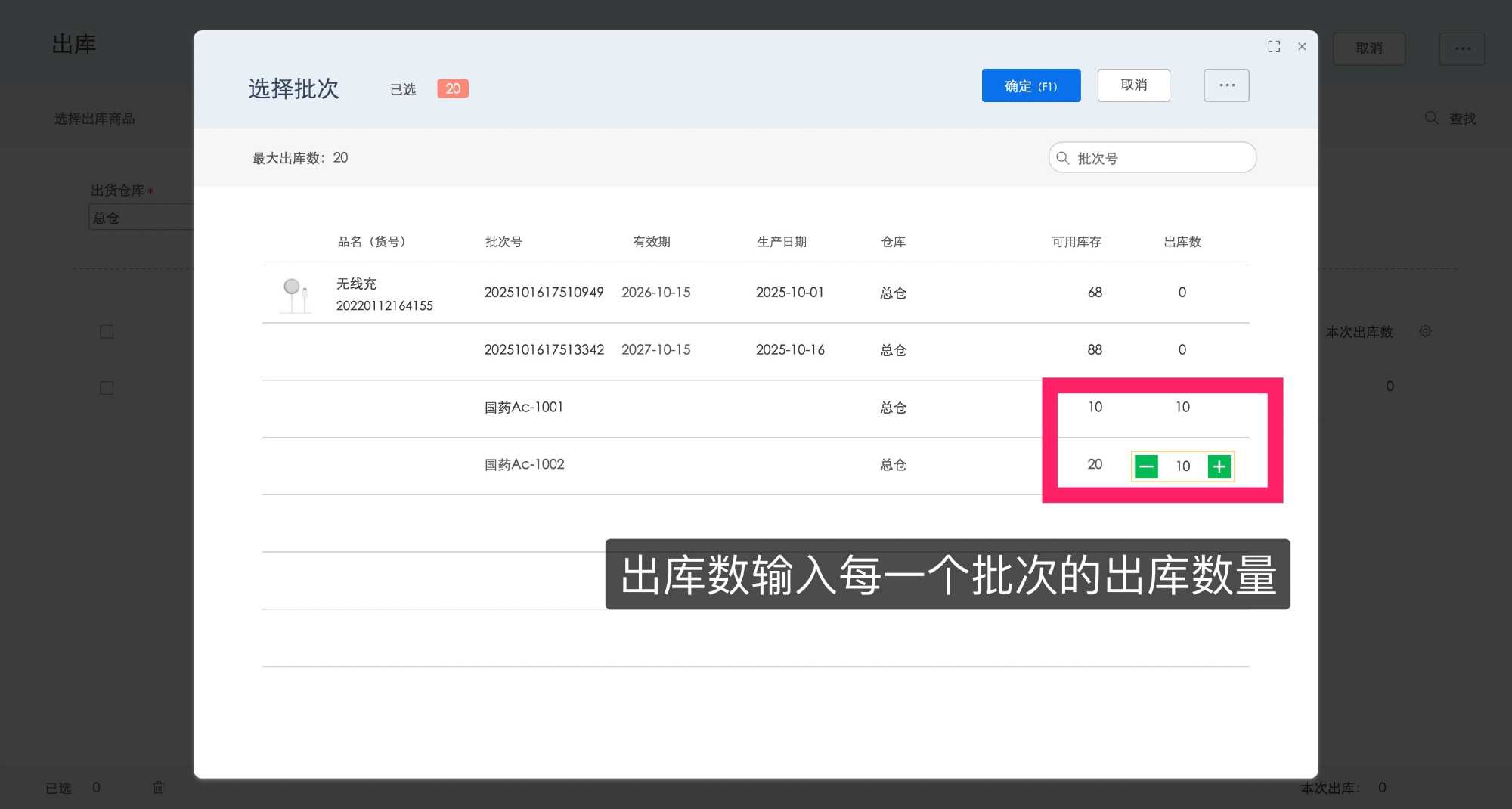The height and width of the screenshot is (809, 1512).
Task: Click the green plus to increase 国药Ac-1002 quantity
Action: 1219,466
